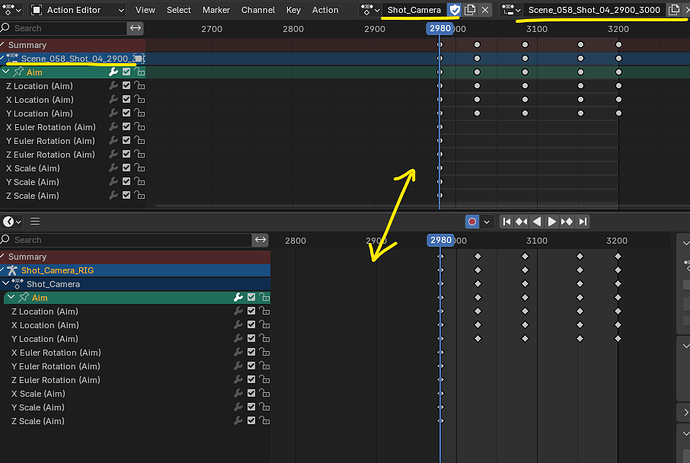
Task: Lock Y Euler Rotation (Aim) channel, Action Editor
Action: click(x=139, y=140)
